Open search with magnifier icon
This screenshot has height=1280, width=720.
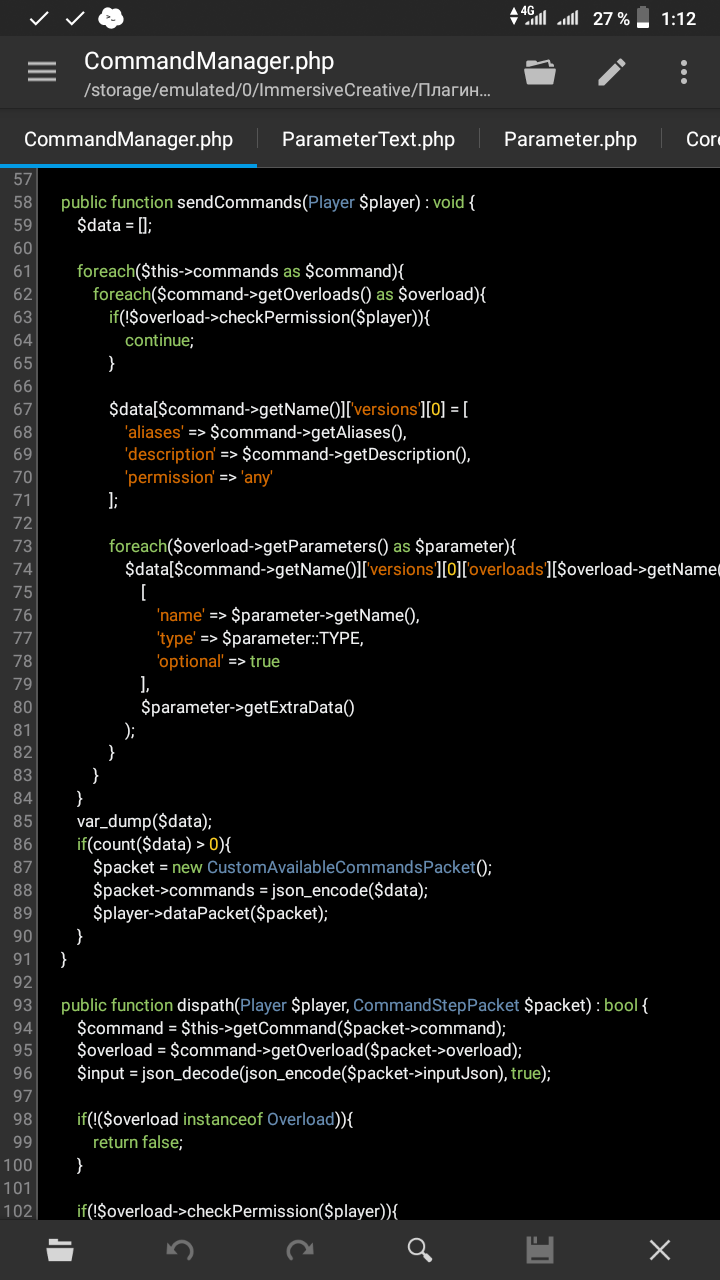(x=420, y=1249)
